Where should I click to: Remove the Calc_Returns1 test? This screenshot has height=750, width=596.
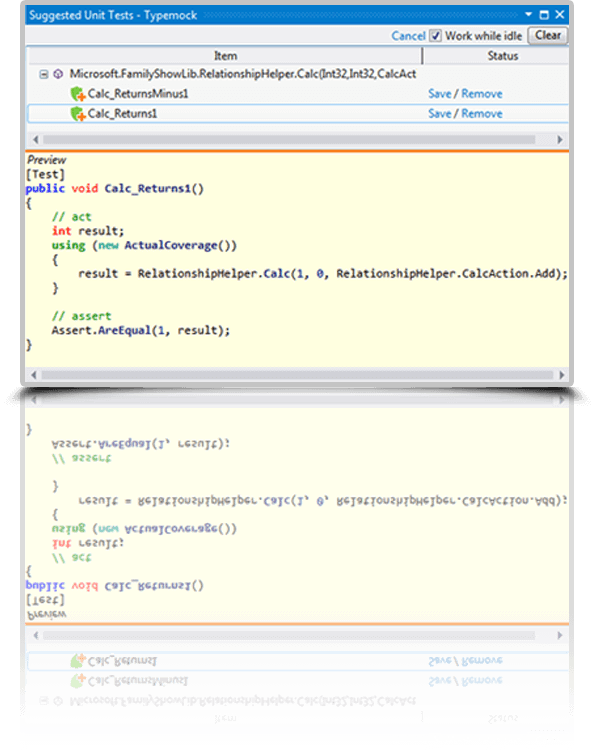click(482, 114)
